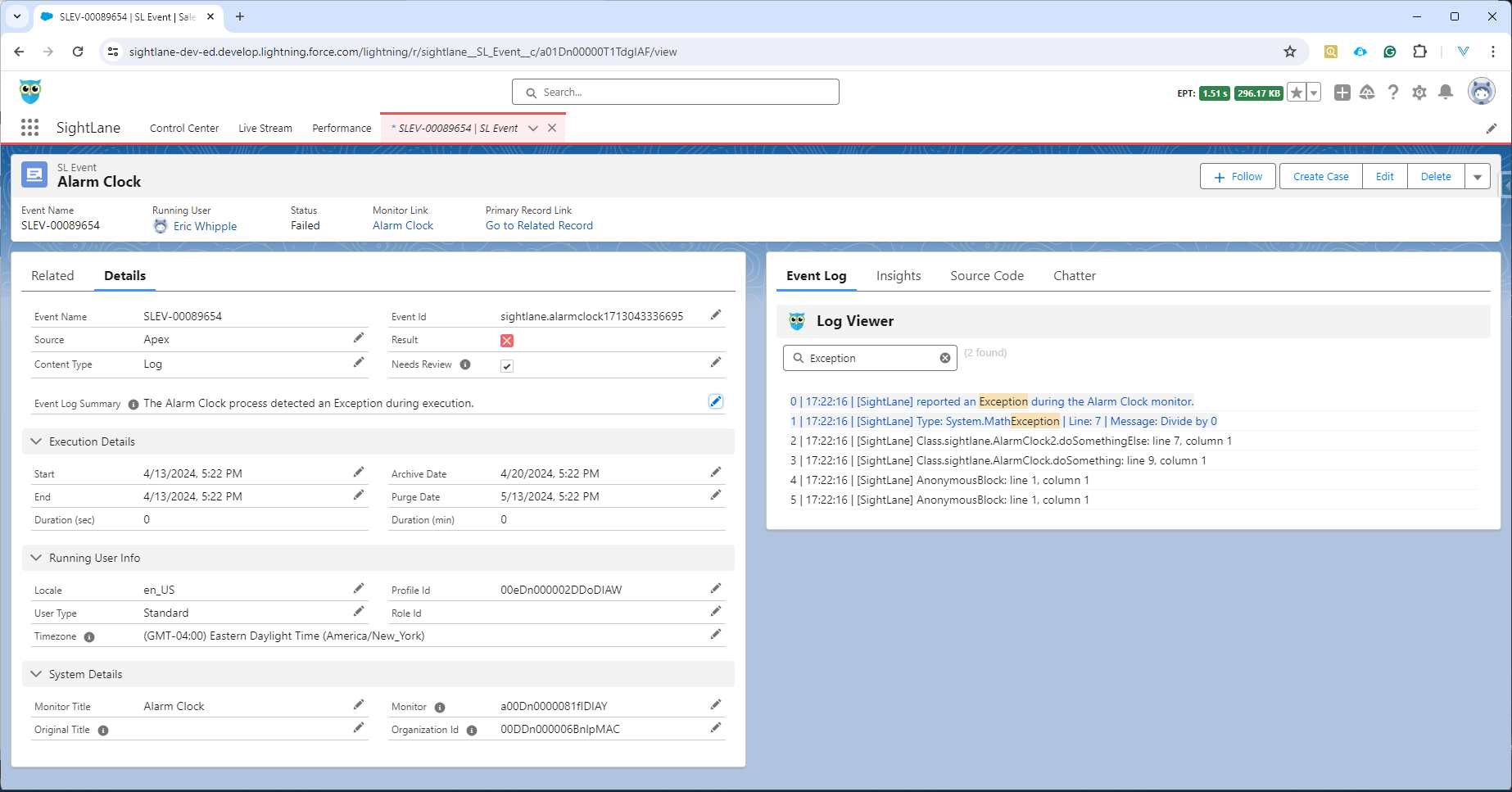
Task: Open the Notifications bell
Action: [x=1446, y=93]
